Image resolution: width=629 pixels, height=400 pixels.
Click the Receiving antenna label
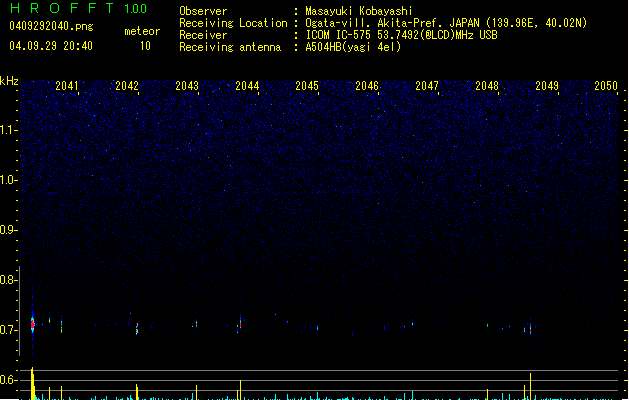[x=230, y=47]
